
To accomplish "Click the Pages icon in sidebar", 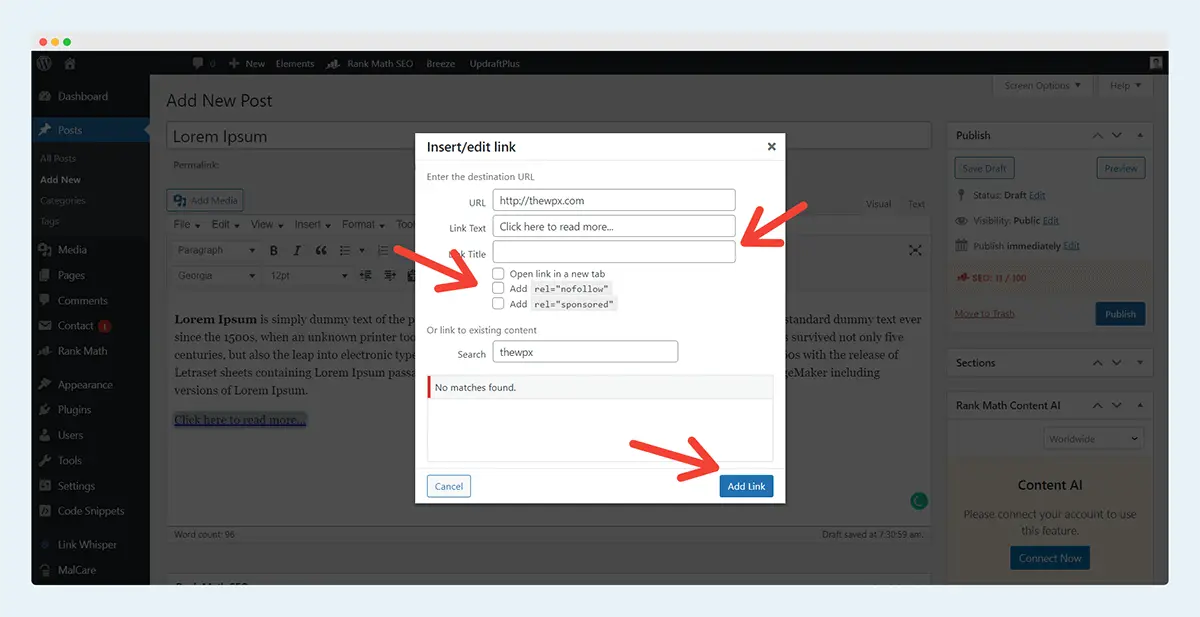I will pyautogui.click(x=44, y=275).
